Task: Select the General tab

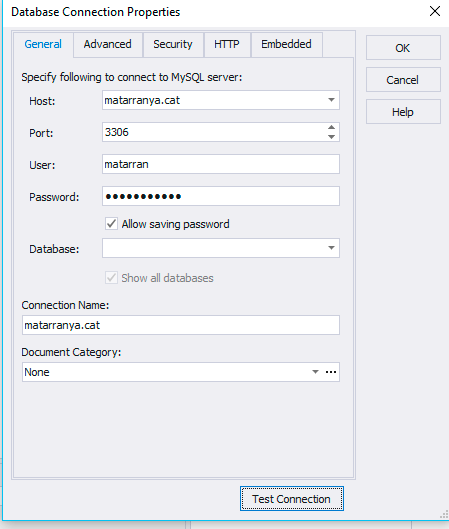Action: coord(43,44)
